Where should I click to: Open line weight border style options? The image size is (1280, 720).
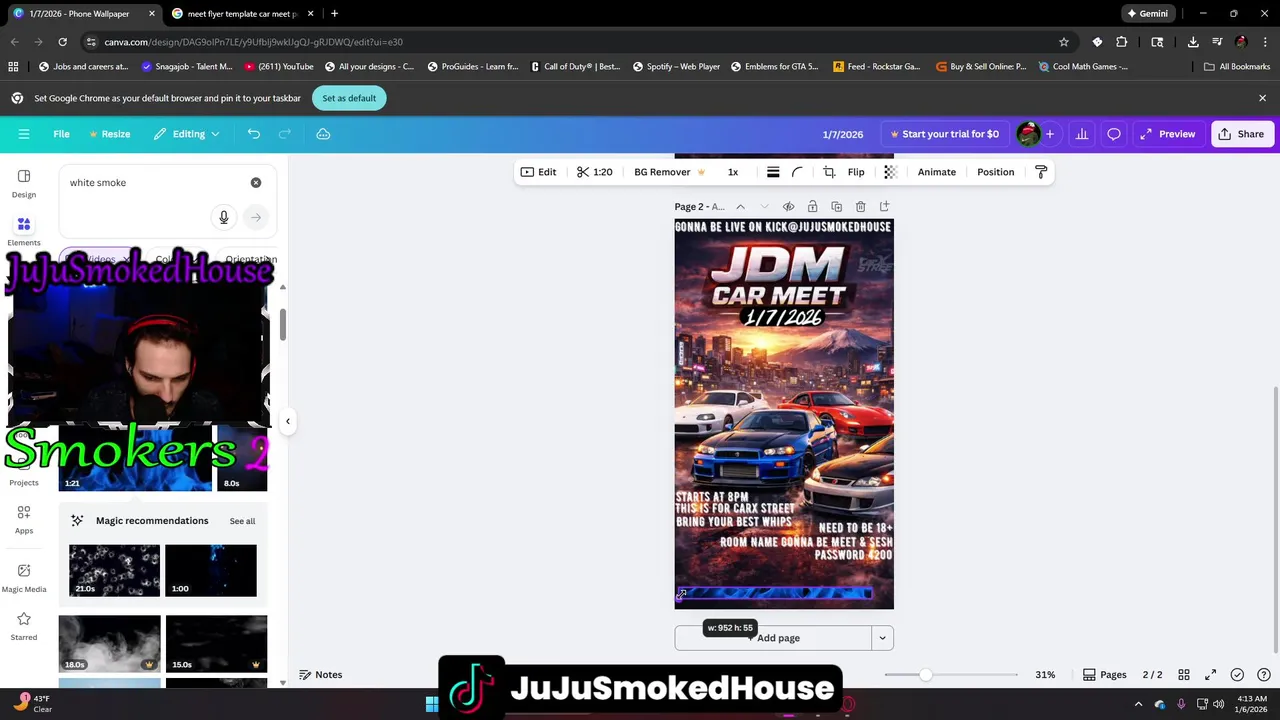pyautogui.click(x=773, y=172)
